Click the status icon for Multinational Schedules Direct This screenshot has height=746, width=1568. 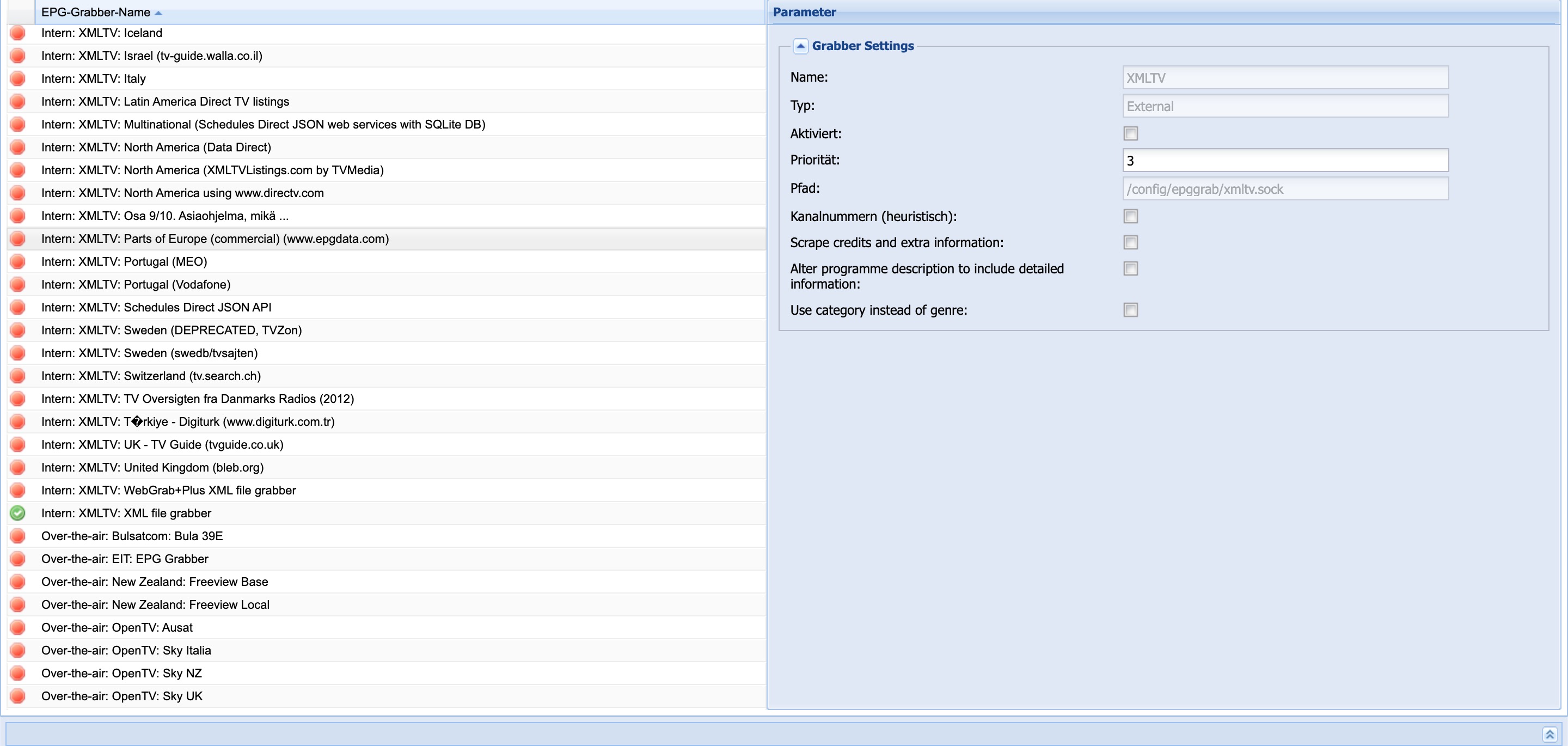[17, 124]
